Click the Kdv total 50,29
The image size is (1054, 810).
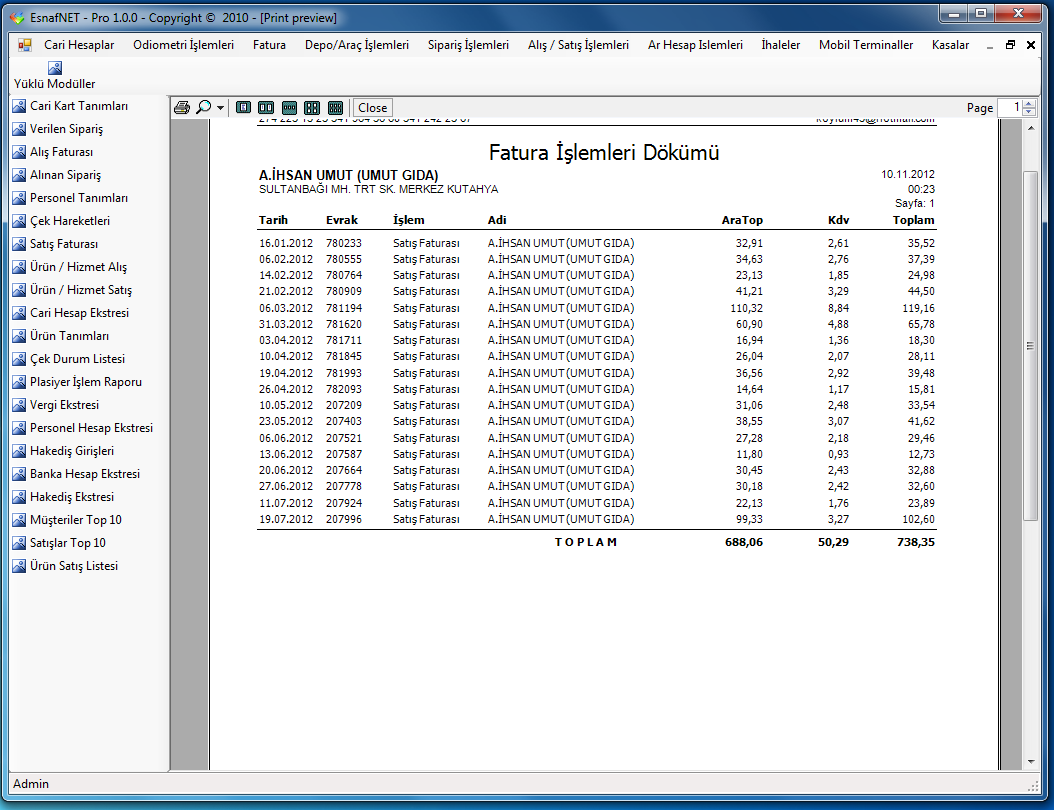[833, 542]
